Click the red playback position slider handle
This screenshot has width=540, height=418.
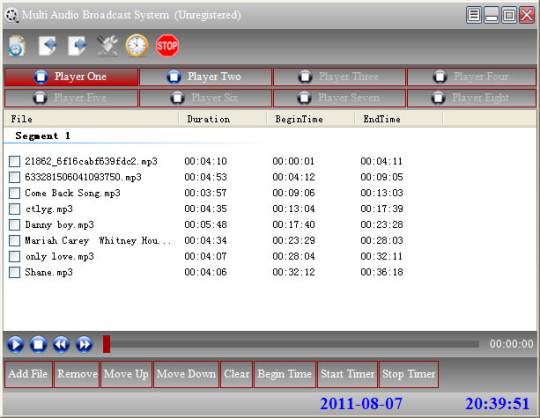106,344
